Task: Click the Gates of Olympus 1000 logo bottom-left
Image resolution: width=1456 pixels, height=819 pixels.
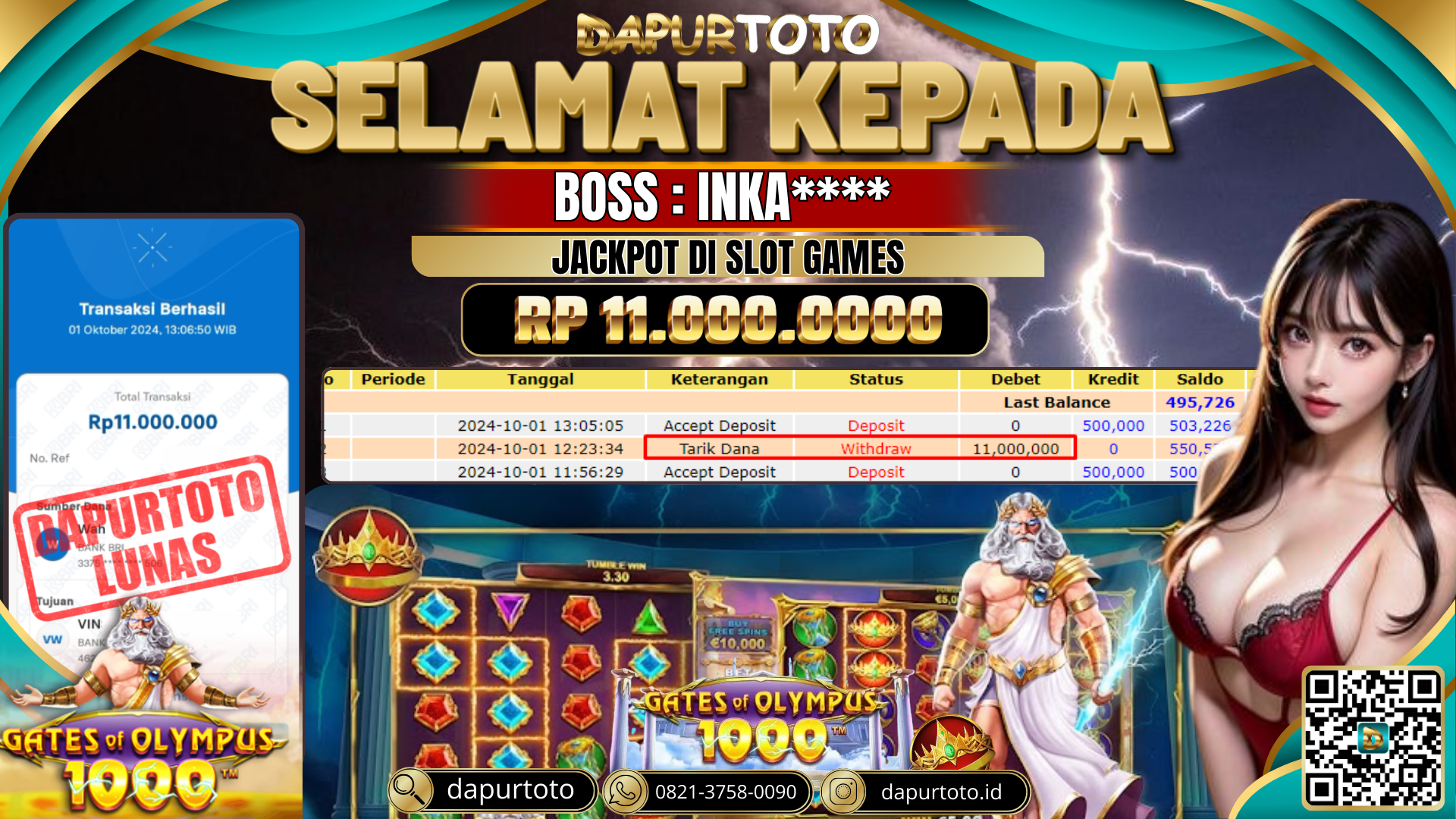Action: (x=138, y=766)
